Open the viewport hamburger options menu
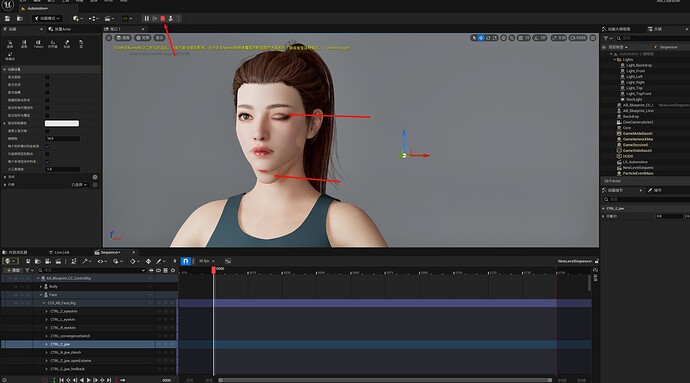690x383 pixels. [x=109, y=38]
